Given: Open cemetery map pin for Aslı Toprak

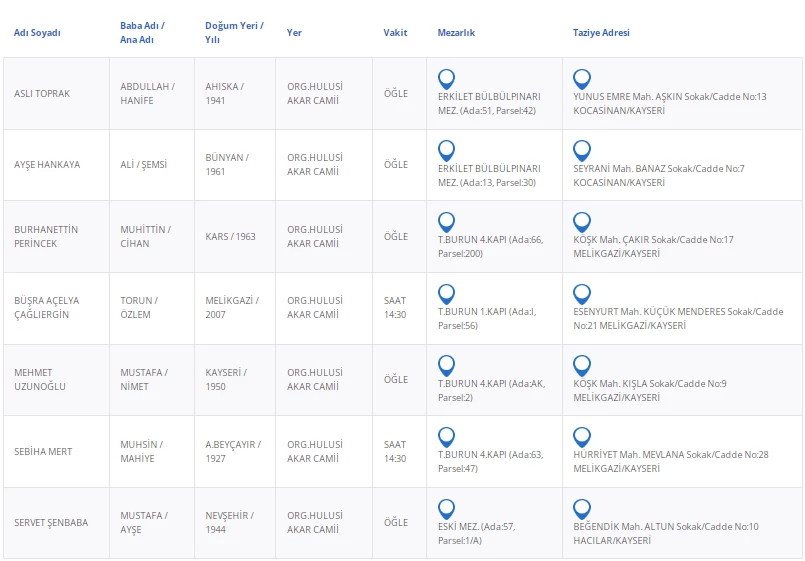Looking at the screenshot, I should click(x=446, y=78).
